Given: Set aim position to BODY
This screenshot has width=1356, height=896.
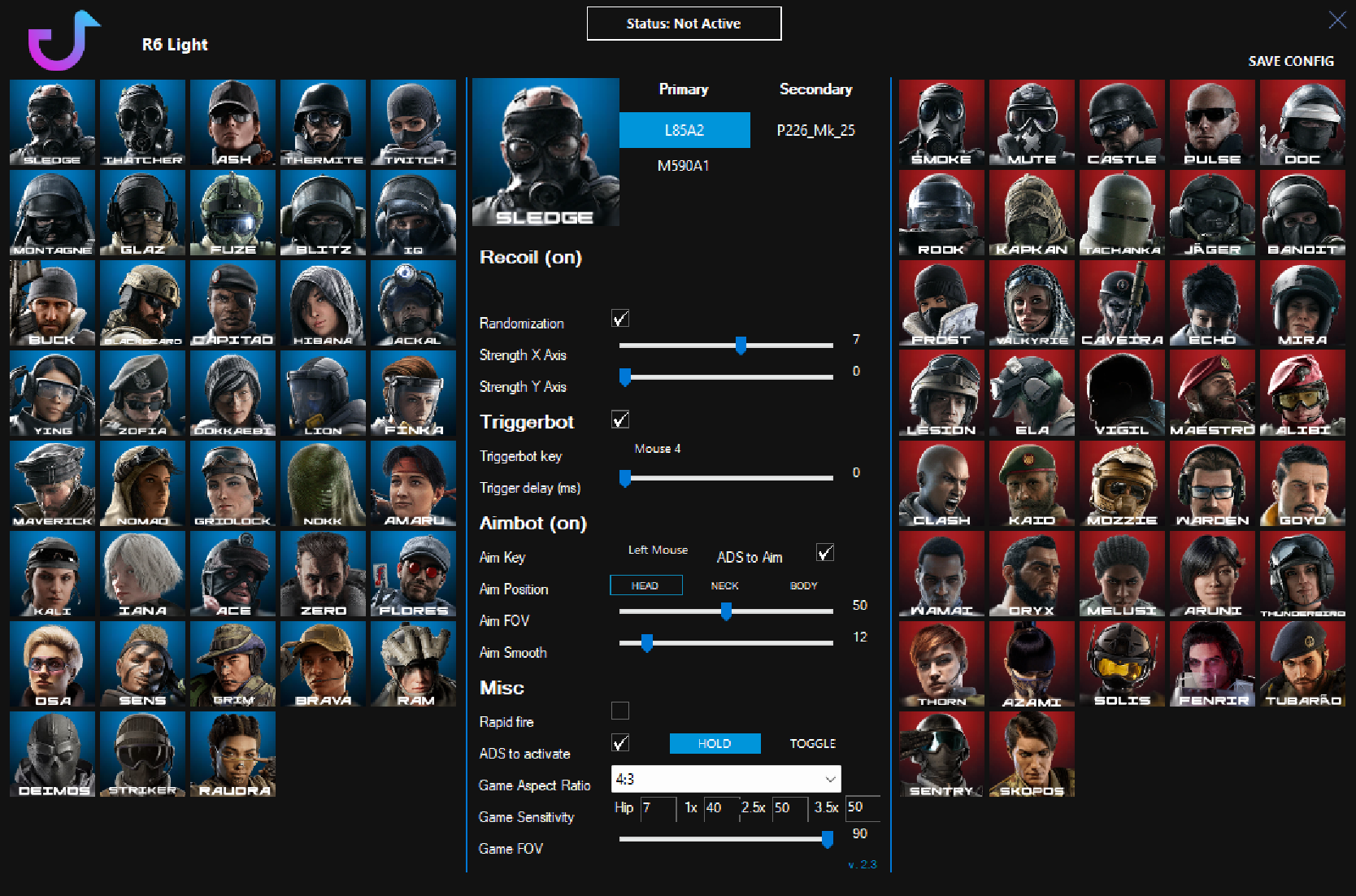Looking at the screenshot, I should [x=803, y=585].
